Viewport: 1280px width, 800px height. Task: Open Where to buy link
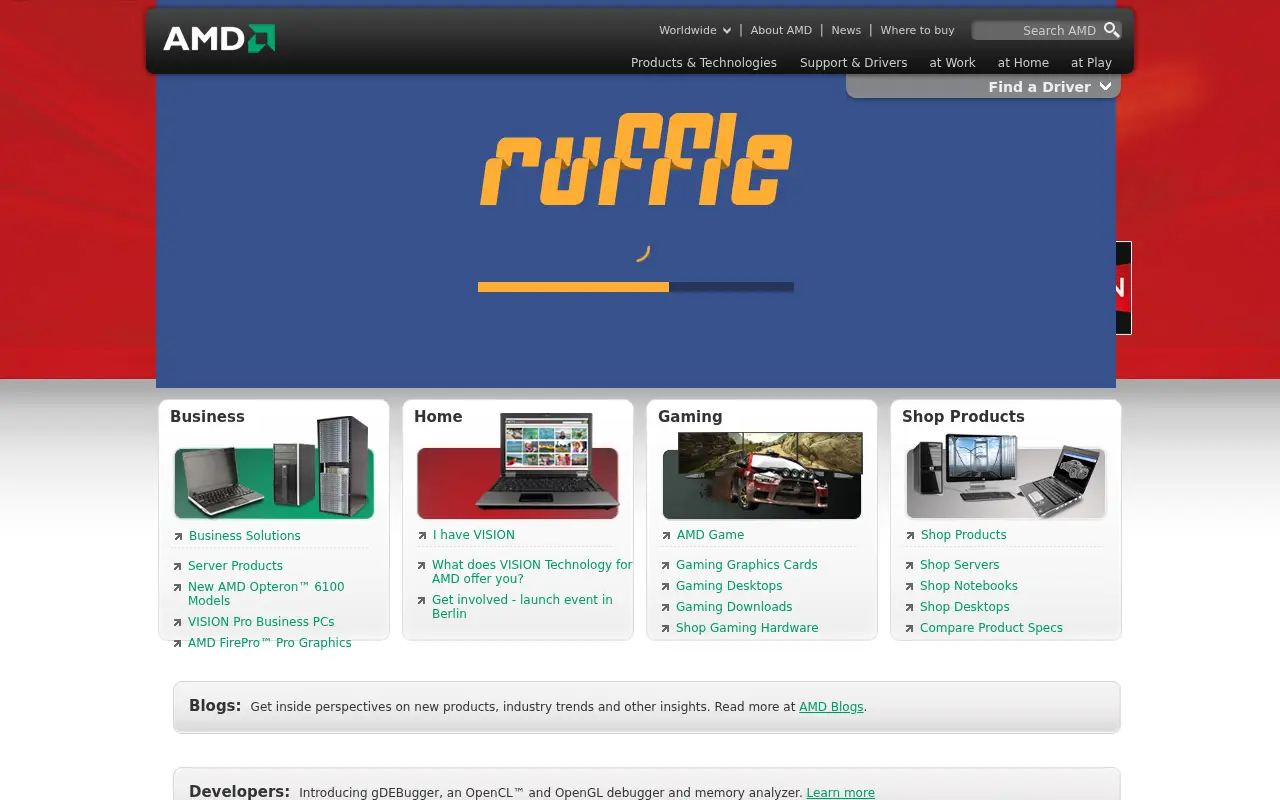[917, 30]
